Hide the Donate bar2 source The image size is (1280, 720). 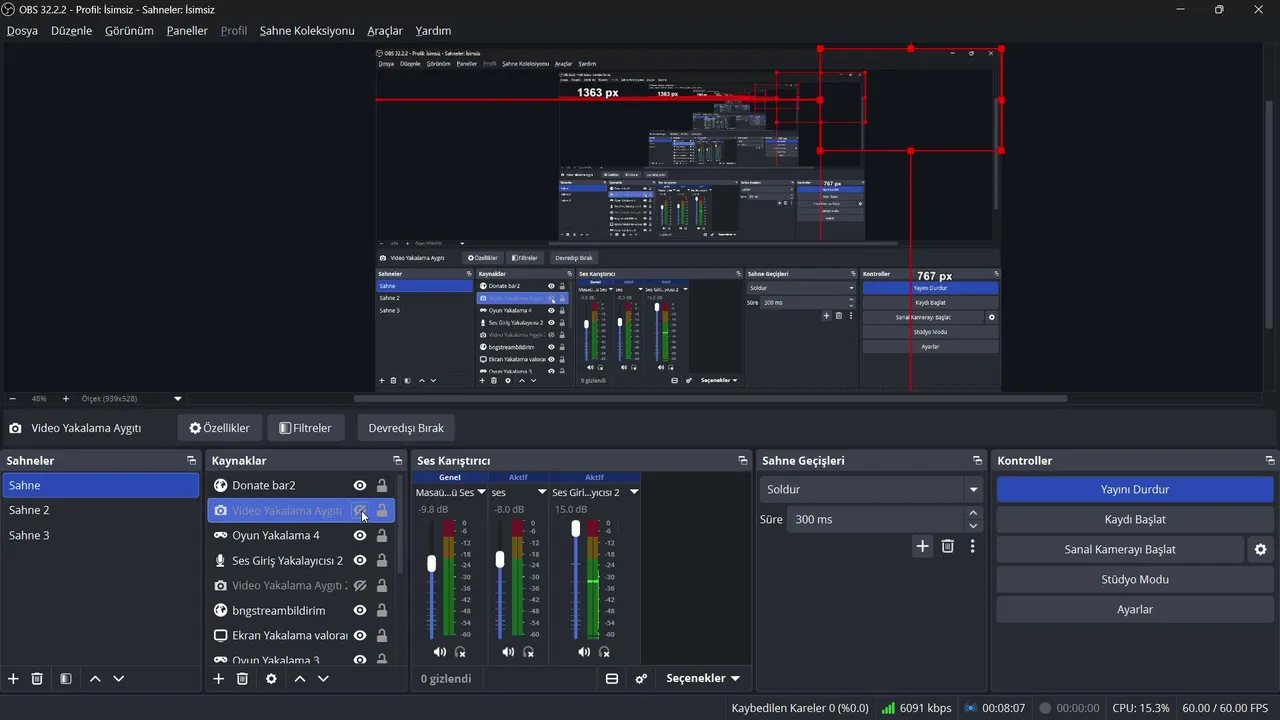pyautogui.click(x=360, y=485)
